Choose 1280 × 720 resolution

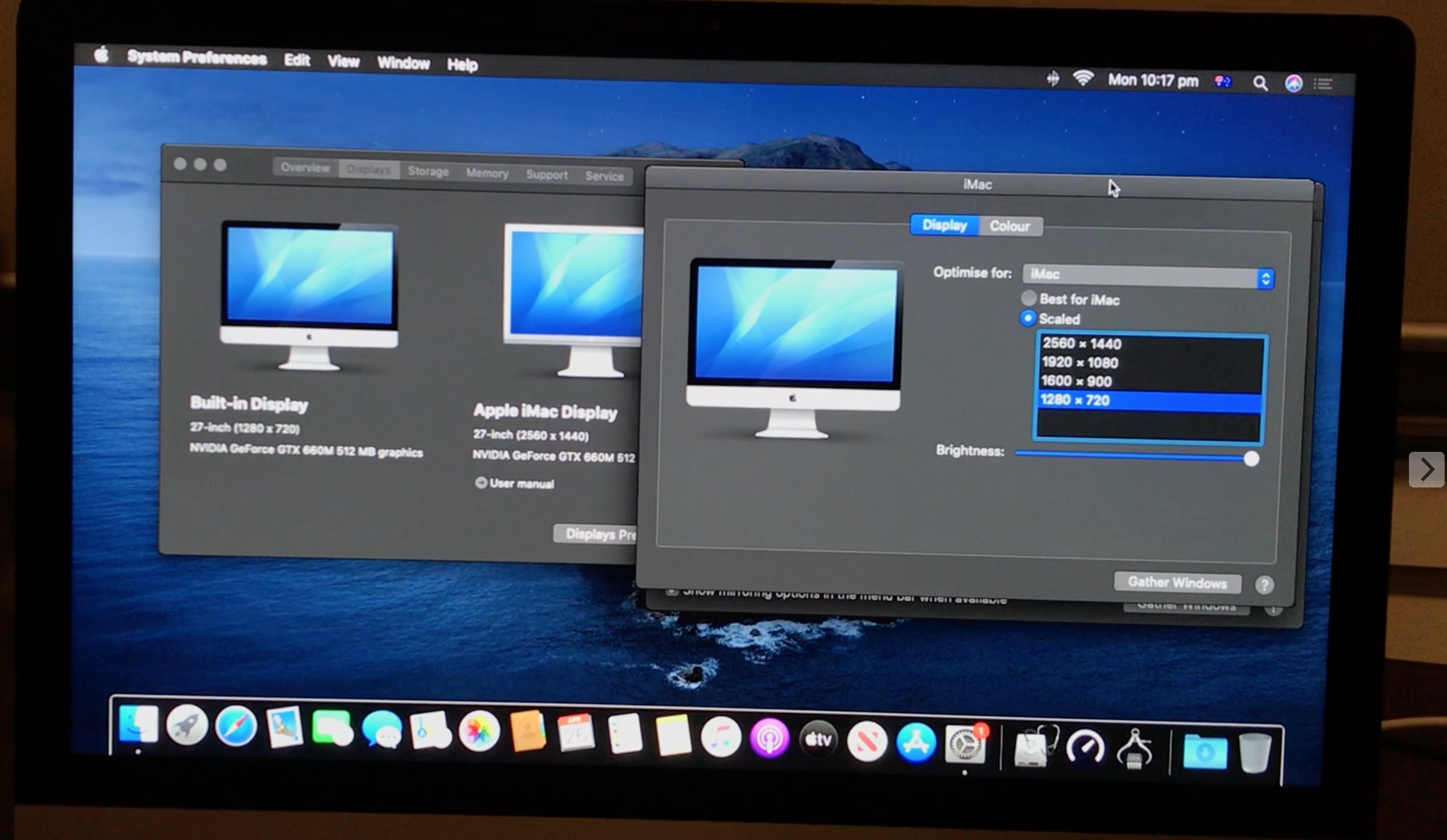tap(1149, 401)
